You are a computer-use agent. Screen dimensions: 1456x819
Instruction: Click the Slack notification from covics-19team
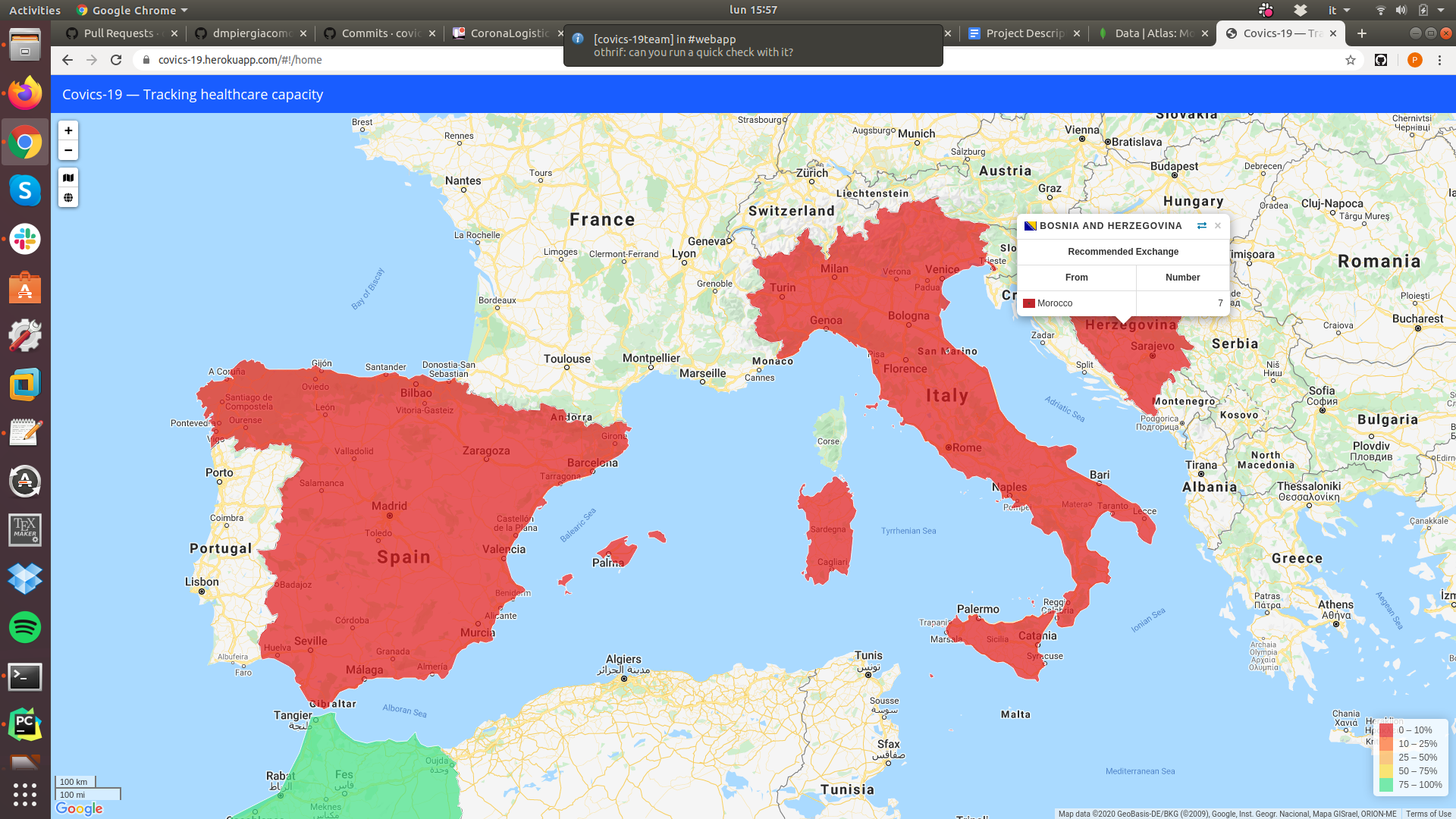(753, 45)
